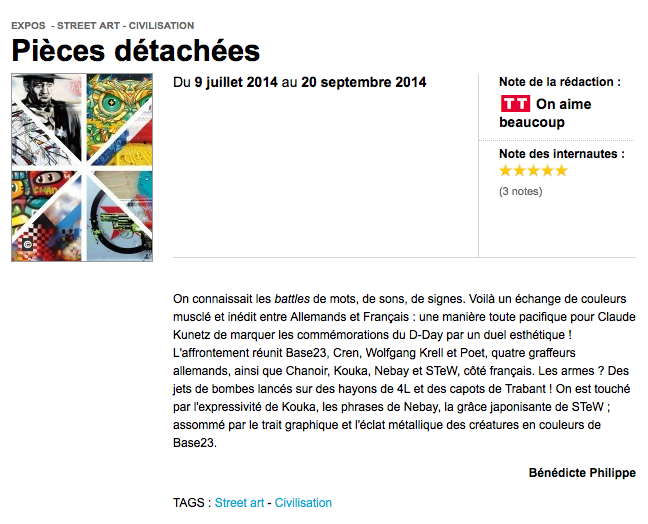
Task: Rate with the second yellow star
Action: pos(519,171)
